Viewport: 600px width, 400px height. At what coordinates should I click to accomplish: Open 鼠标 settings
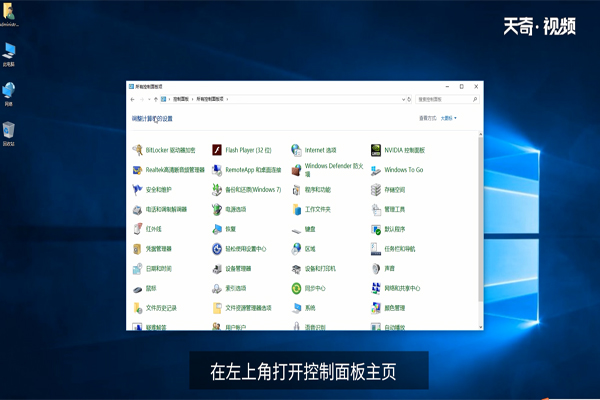[x=144, y=289]
